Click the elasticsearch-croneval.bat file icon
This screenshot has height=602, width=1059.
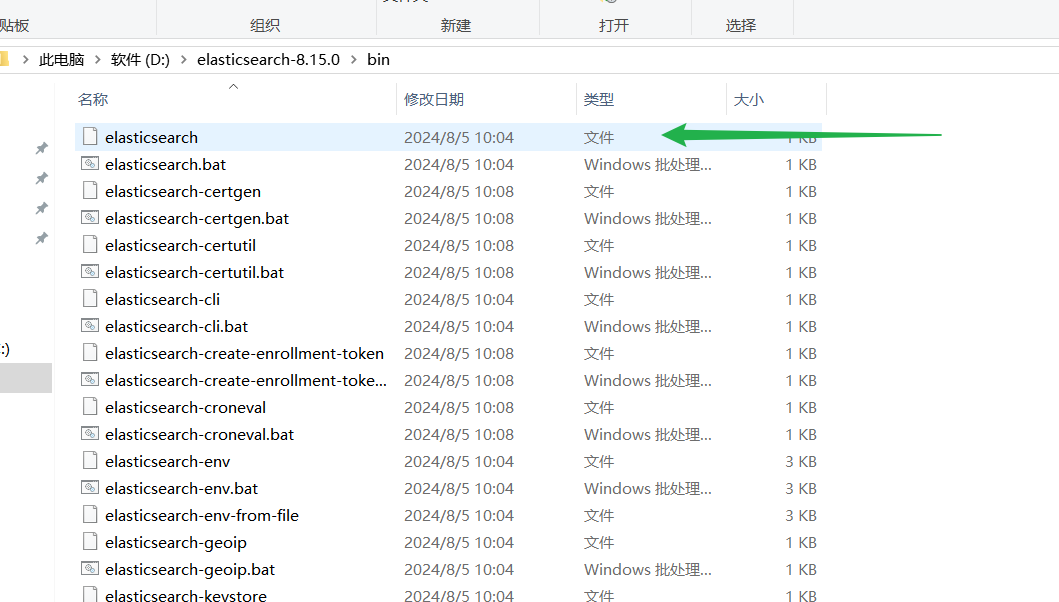[90, 434]
